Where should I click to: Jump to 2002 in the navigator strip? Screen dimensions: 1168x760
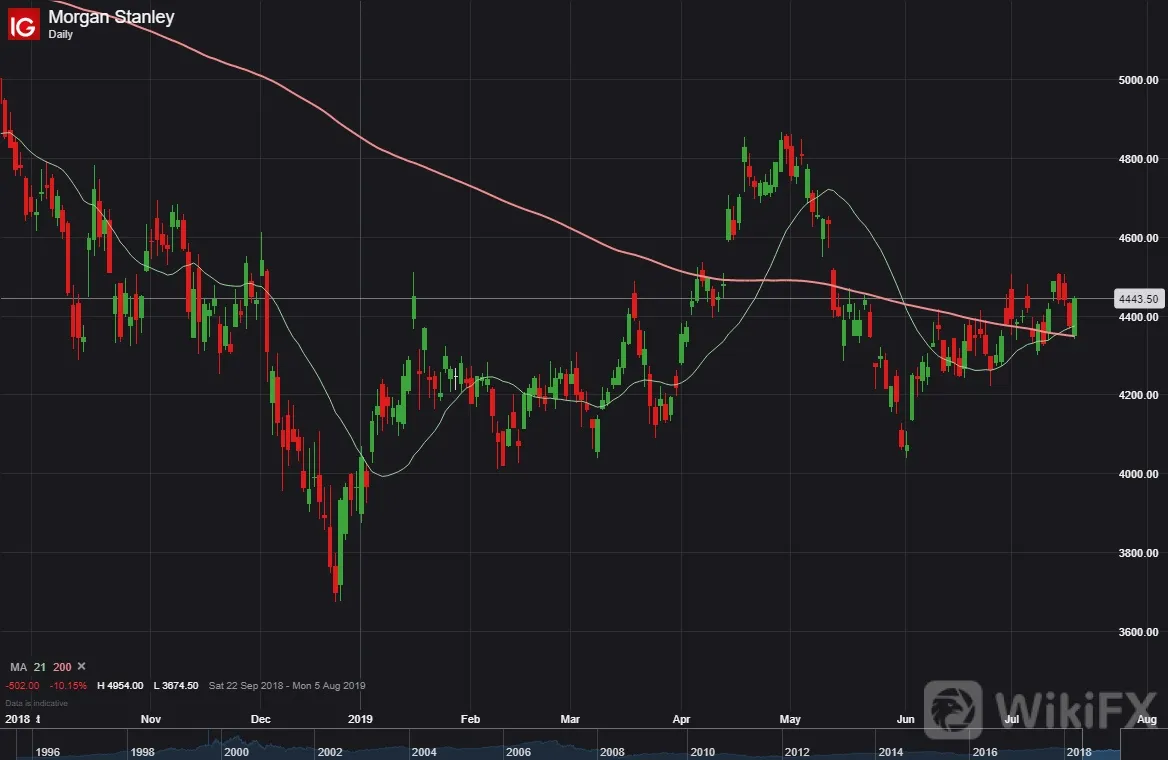pos(330,752)
